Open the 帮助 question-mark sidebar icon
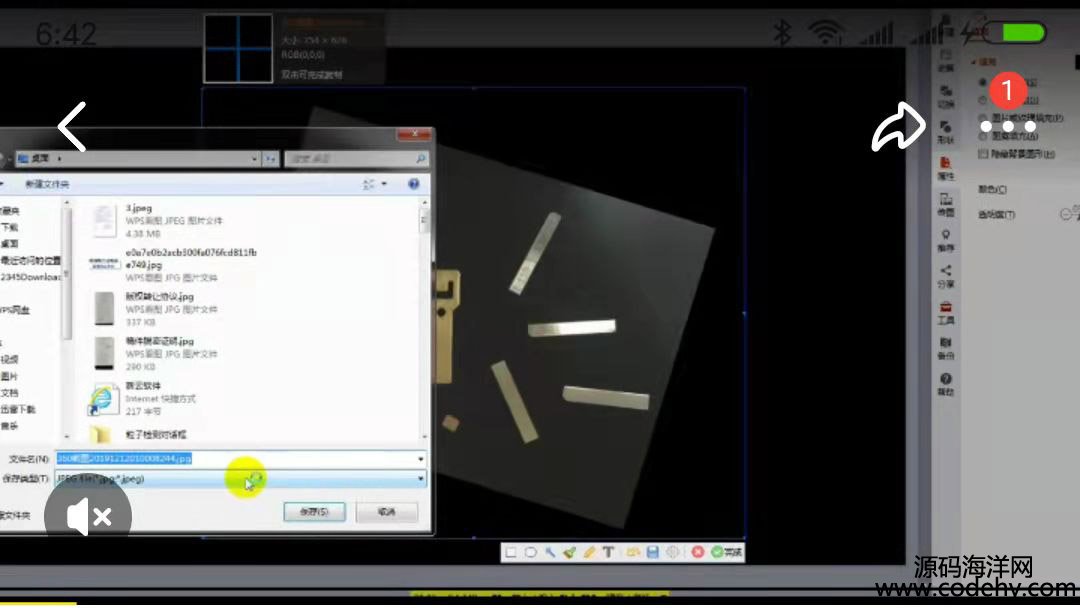 click(x=946, y=384)
